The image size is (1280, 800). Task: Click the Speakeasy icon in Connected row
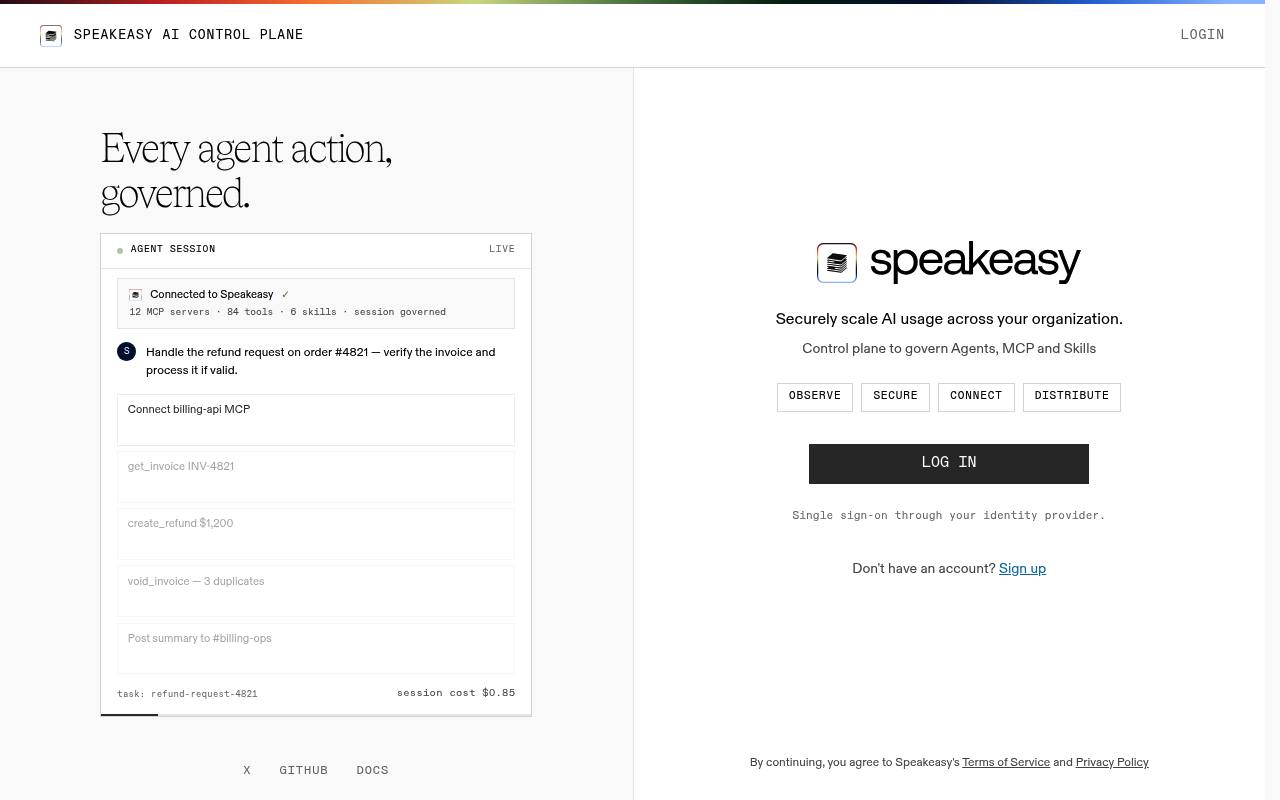click(135, 295)
